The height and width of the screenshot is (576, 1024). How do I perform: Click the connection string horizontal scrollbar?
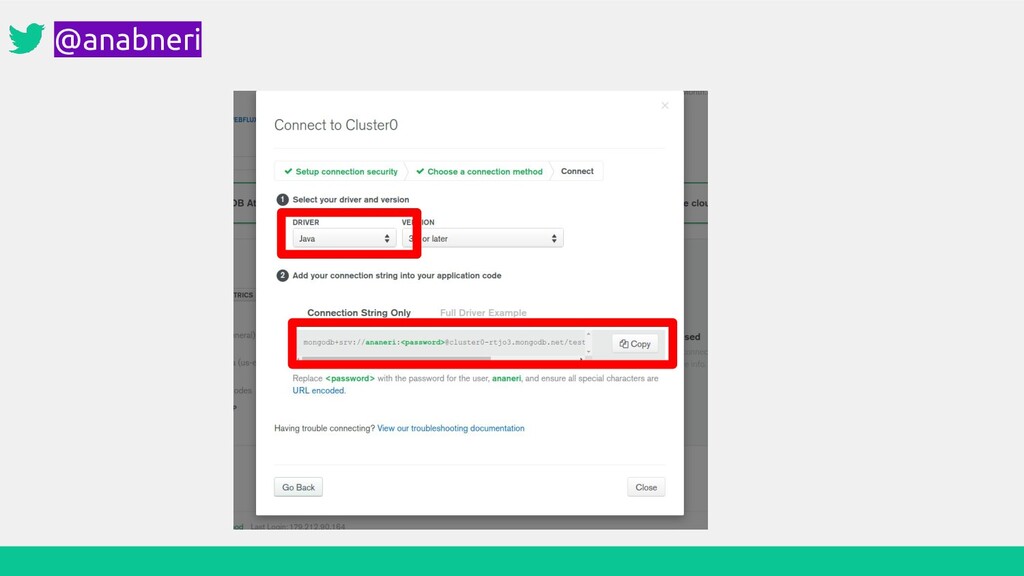396,358
